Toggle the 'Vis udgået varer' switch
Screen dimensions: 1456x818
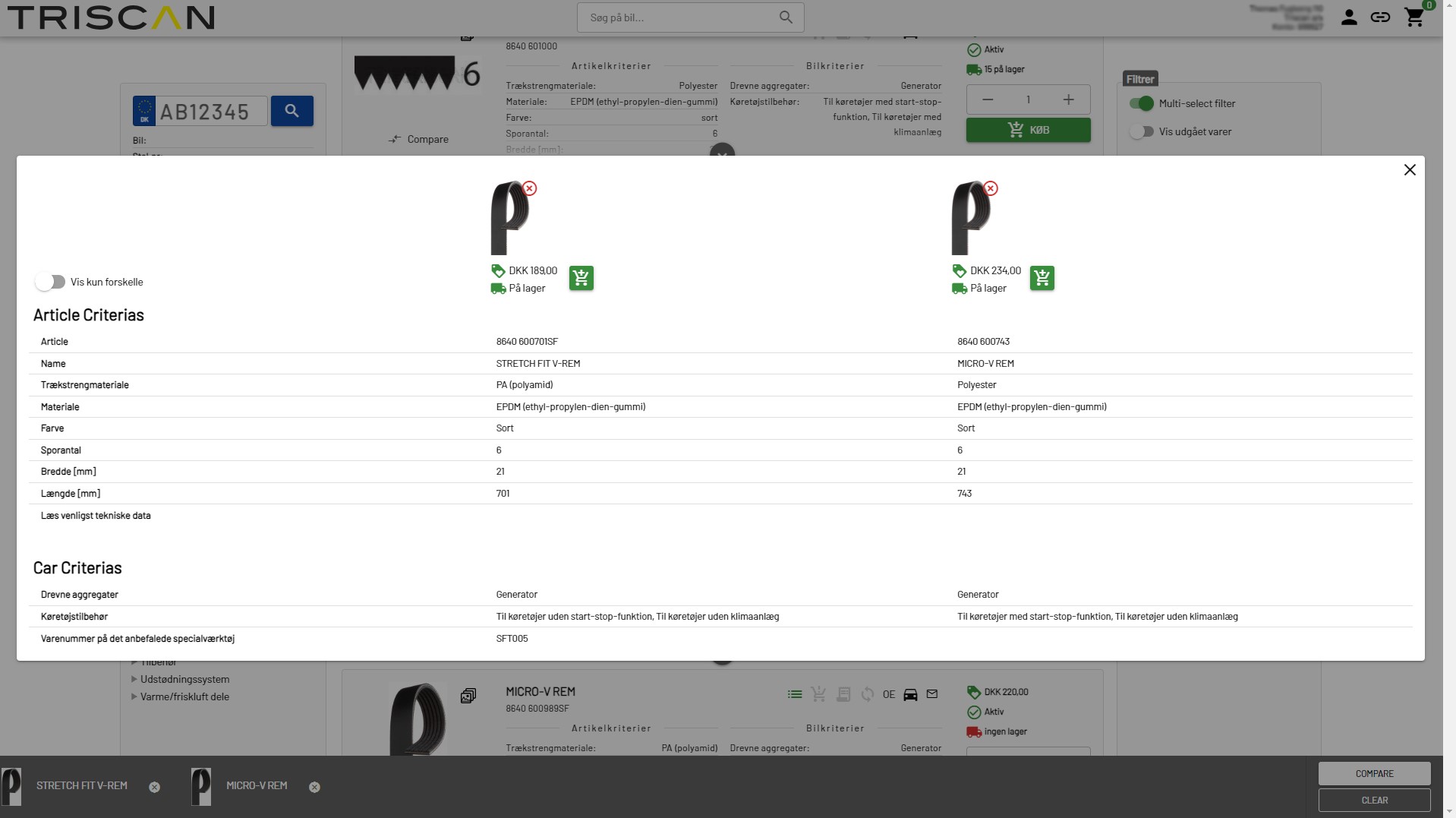[1142, 131]
